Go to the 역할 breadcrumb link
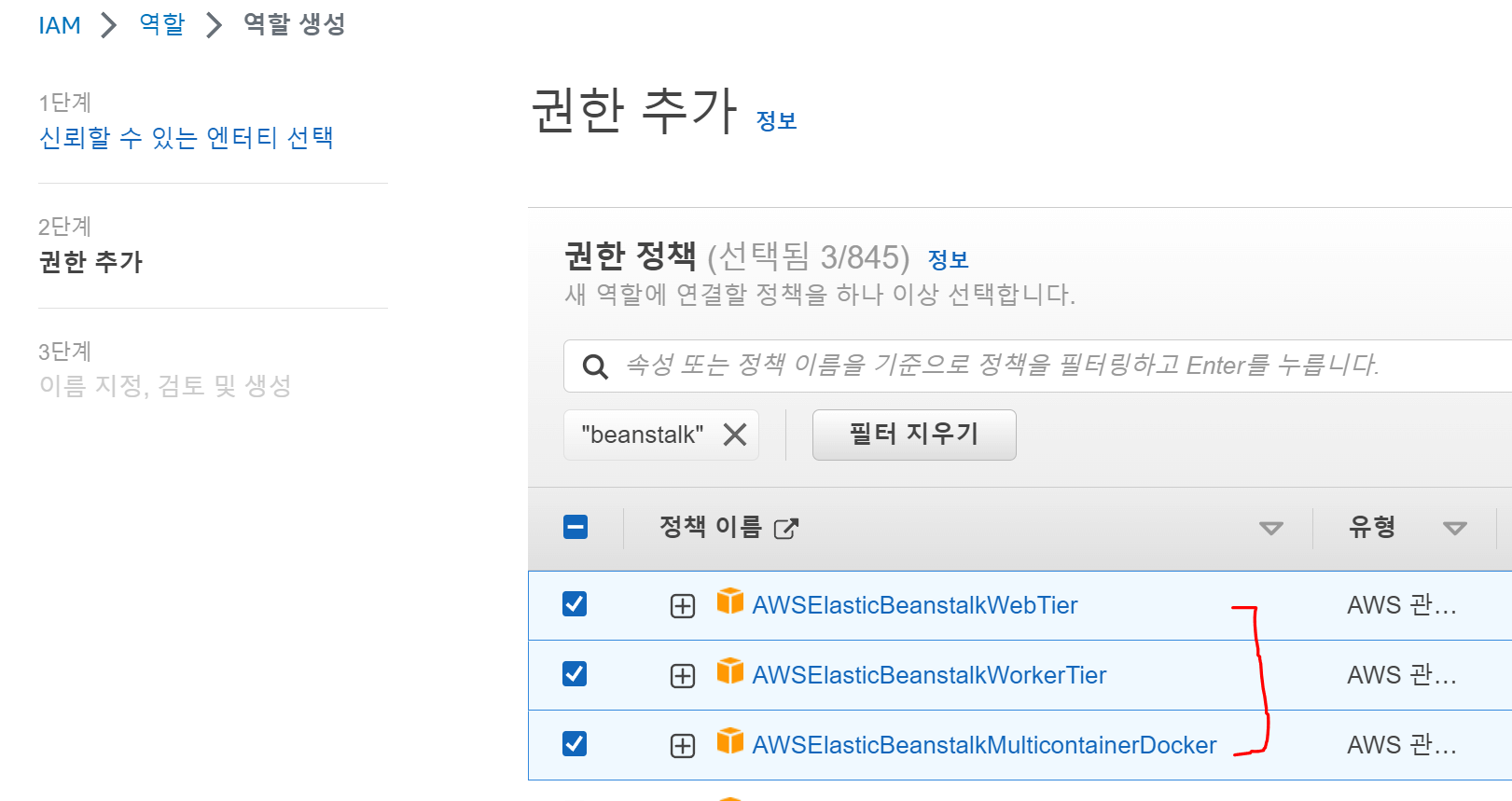Screen dimensions: 1512x801 tap(162, 24)
